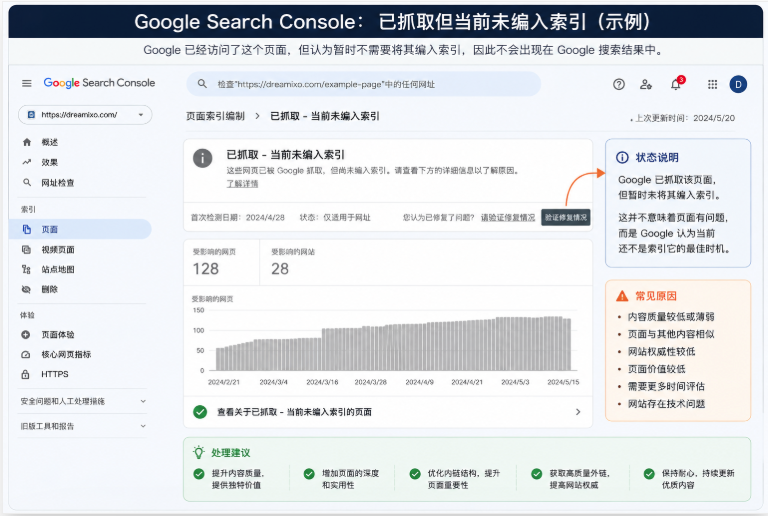The width and height of the screenshot is (768, 516).
Task: Click the 了解详情 link
Action: [242, 184]
